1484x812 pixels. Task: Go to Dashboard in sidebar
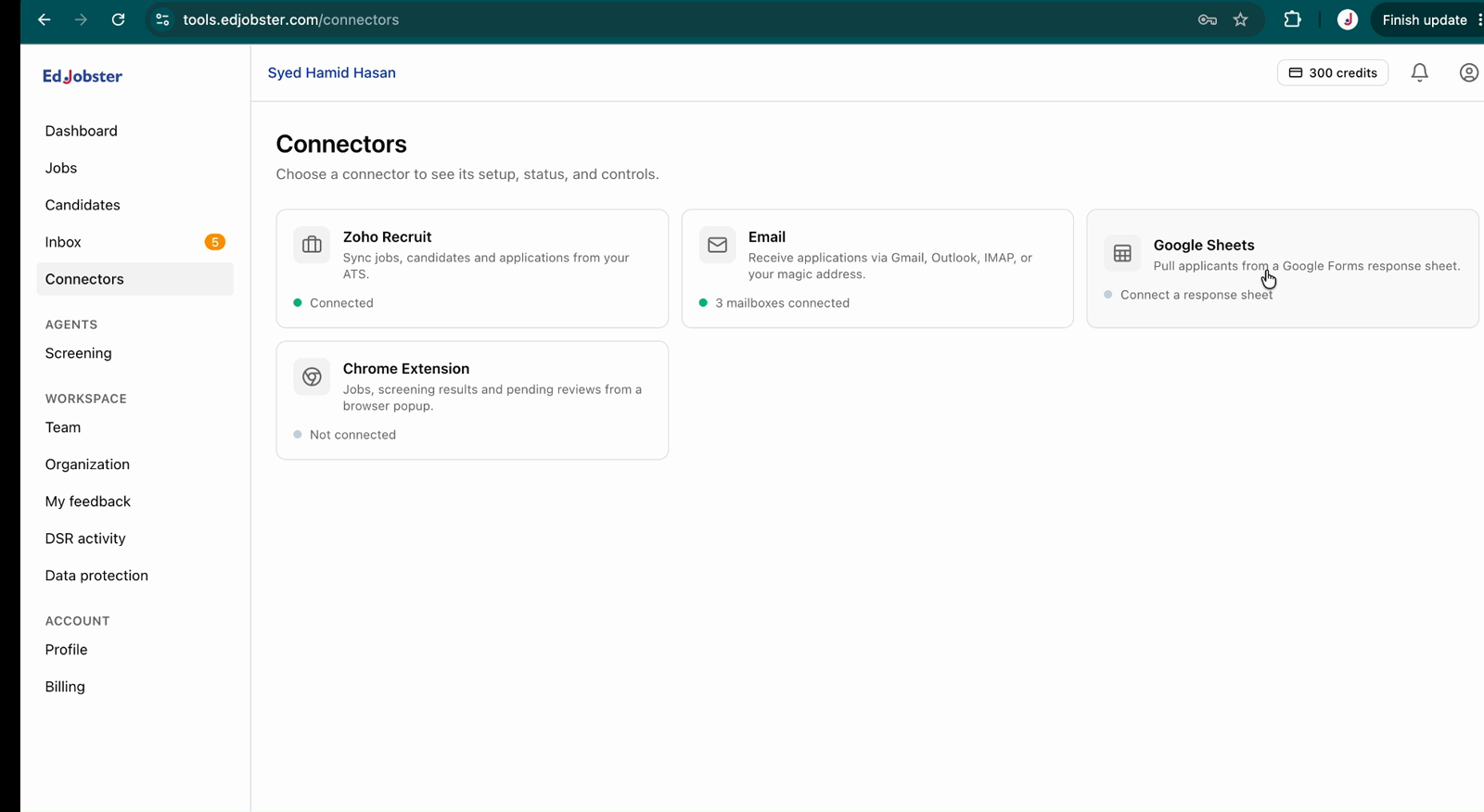pos(135,131)
